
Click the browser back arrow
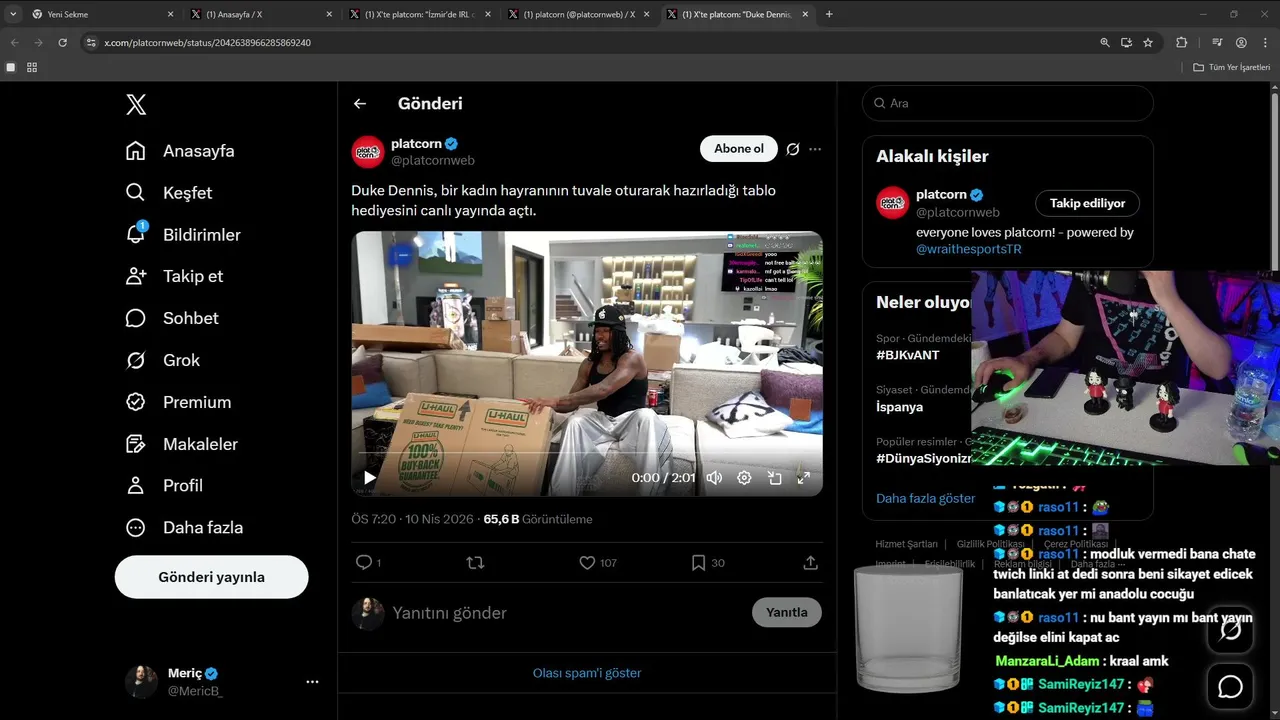click(x=15, y=43)
